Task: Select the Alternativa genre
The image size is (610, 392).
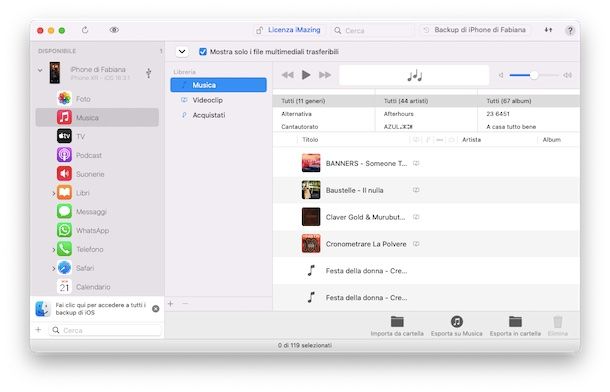Action: click(x=324, y=114)
